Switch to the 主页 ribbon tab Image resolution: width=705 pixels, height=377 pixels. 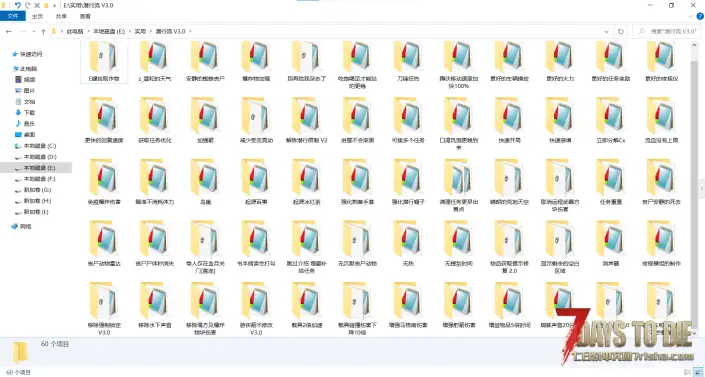[x=37, y=16]
